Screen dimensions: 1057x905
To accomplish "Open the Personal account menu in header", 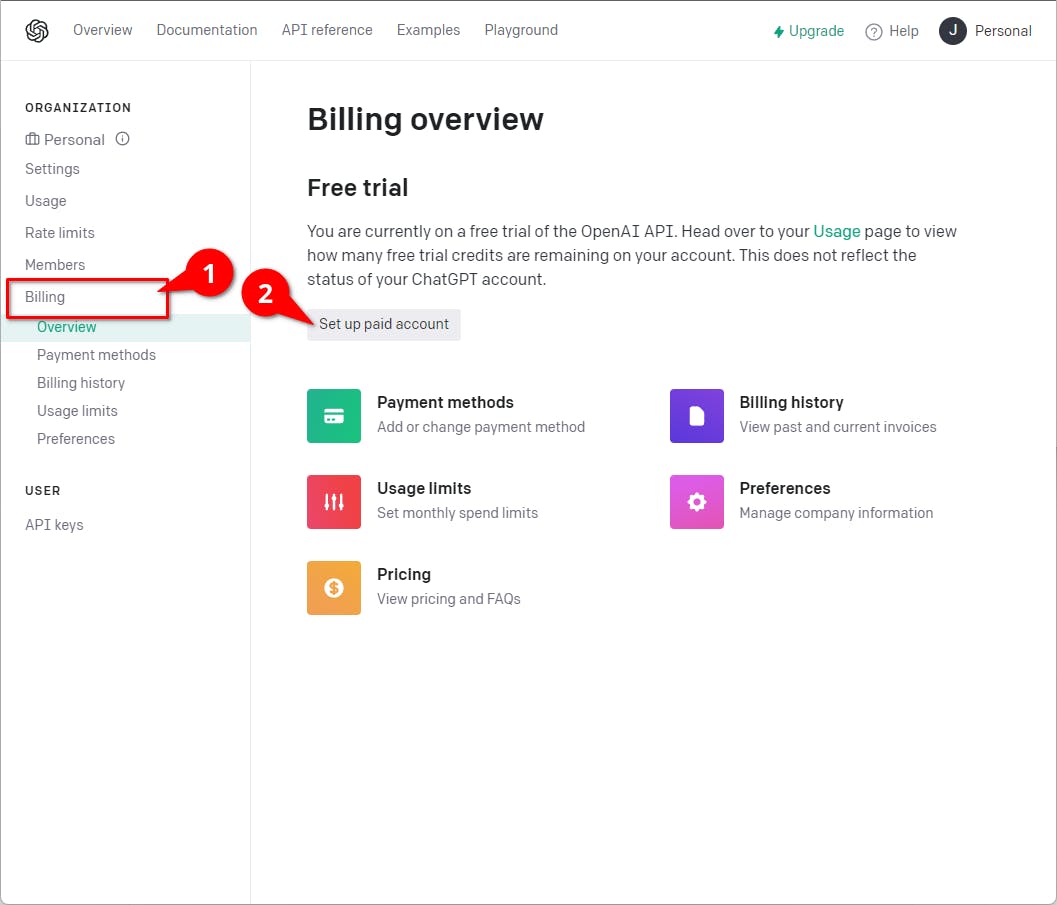I will (x=985, y=31).
